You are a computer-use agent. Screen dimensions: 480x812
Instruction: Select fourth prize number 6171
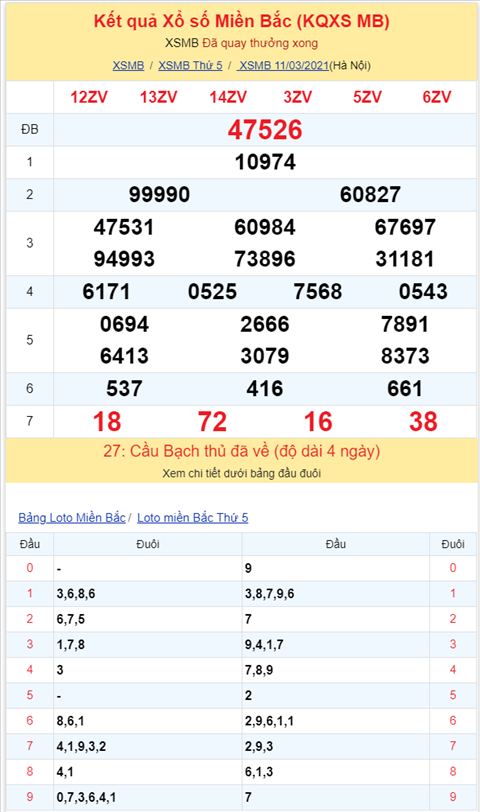coord(106,292)
